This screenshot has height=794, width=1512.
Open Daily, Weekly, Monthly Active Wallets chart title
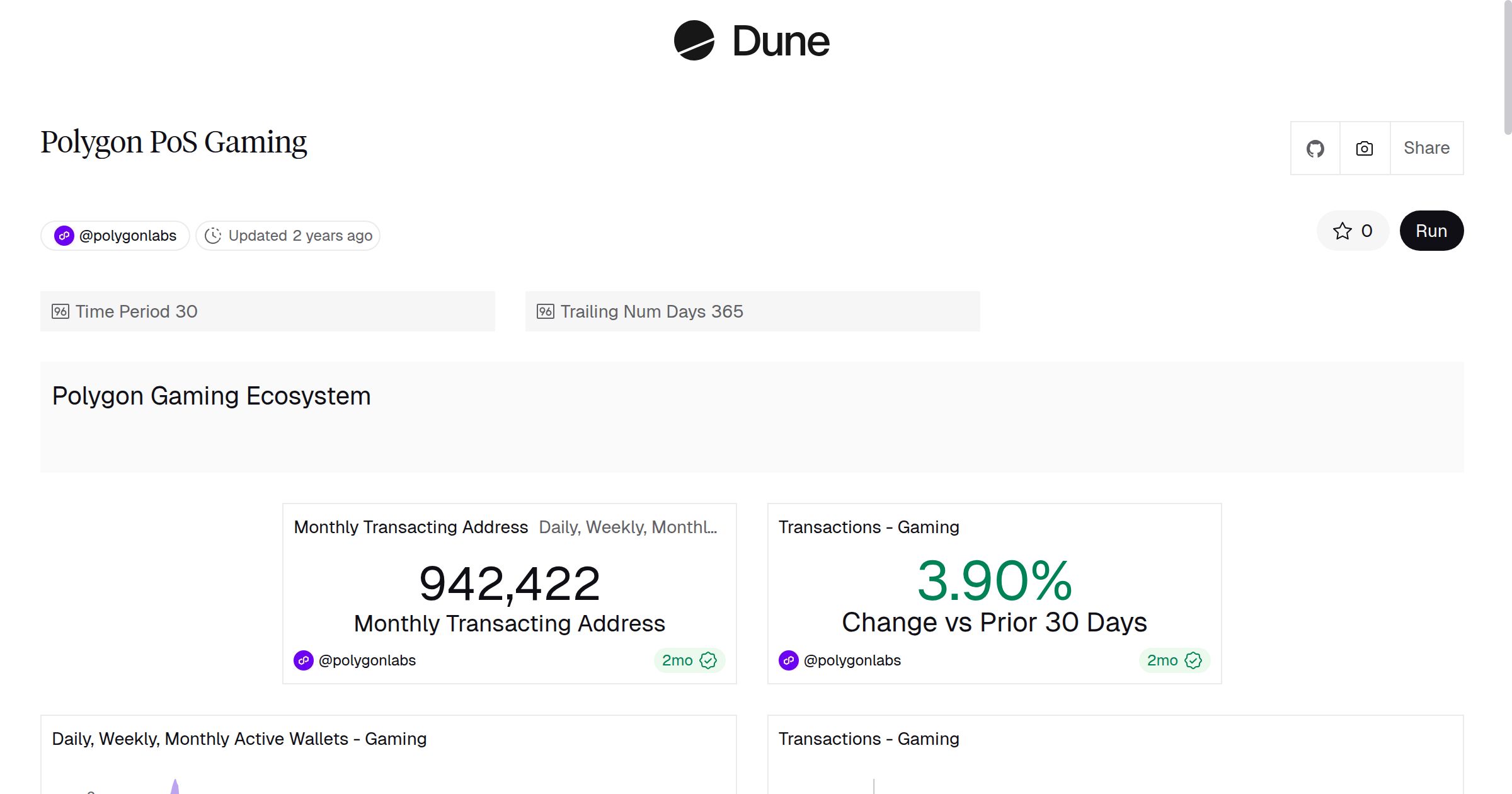(239, 739)
